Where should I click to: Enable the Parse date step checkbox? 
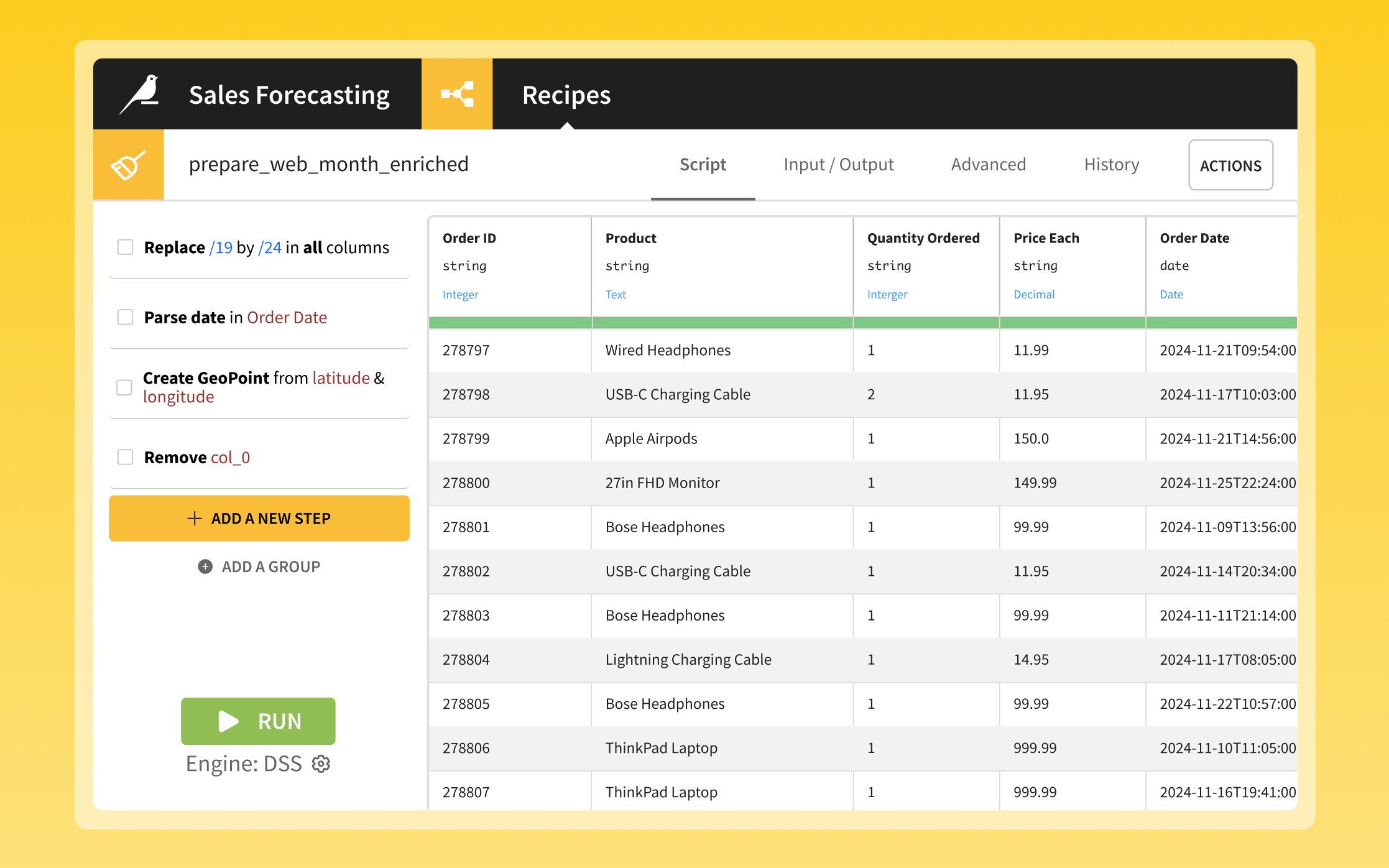126,317
